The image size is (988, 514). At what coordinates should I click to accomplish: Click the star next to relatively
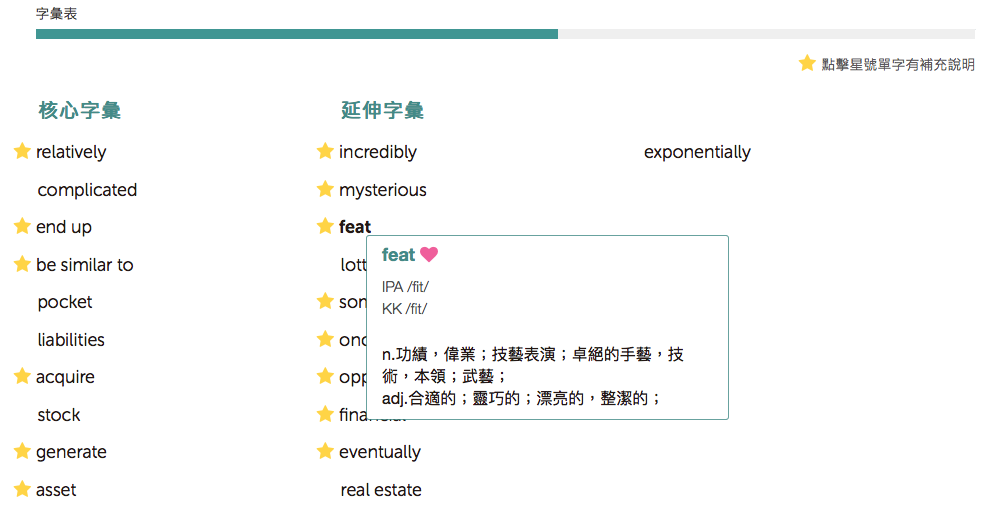point(22,151)
